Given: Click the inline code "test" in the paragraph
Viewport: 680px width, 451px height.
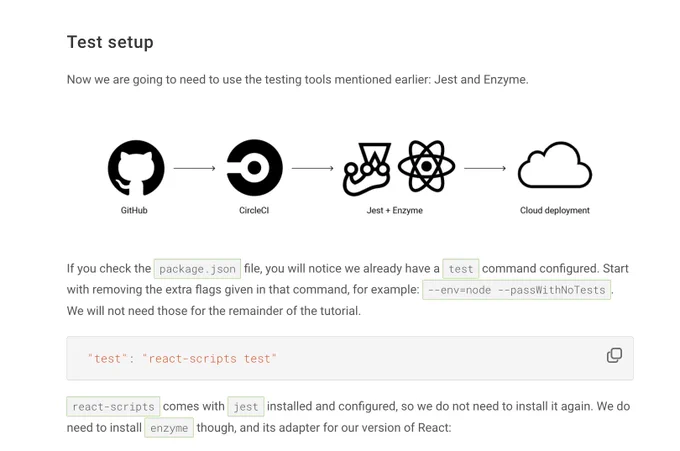Looking at the screenshot, I should point(461,269).
